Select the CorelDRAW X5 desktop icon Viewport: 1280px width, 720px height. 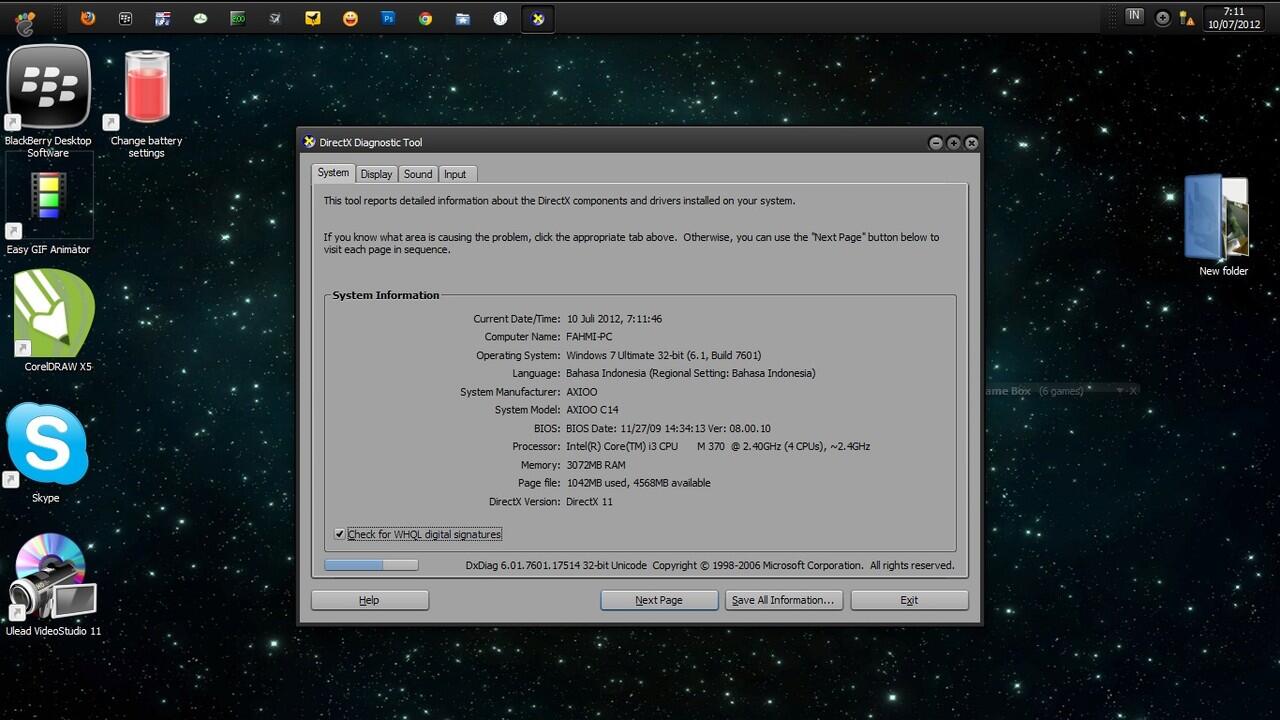(x=57, y=321)
